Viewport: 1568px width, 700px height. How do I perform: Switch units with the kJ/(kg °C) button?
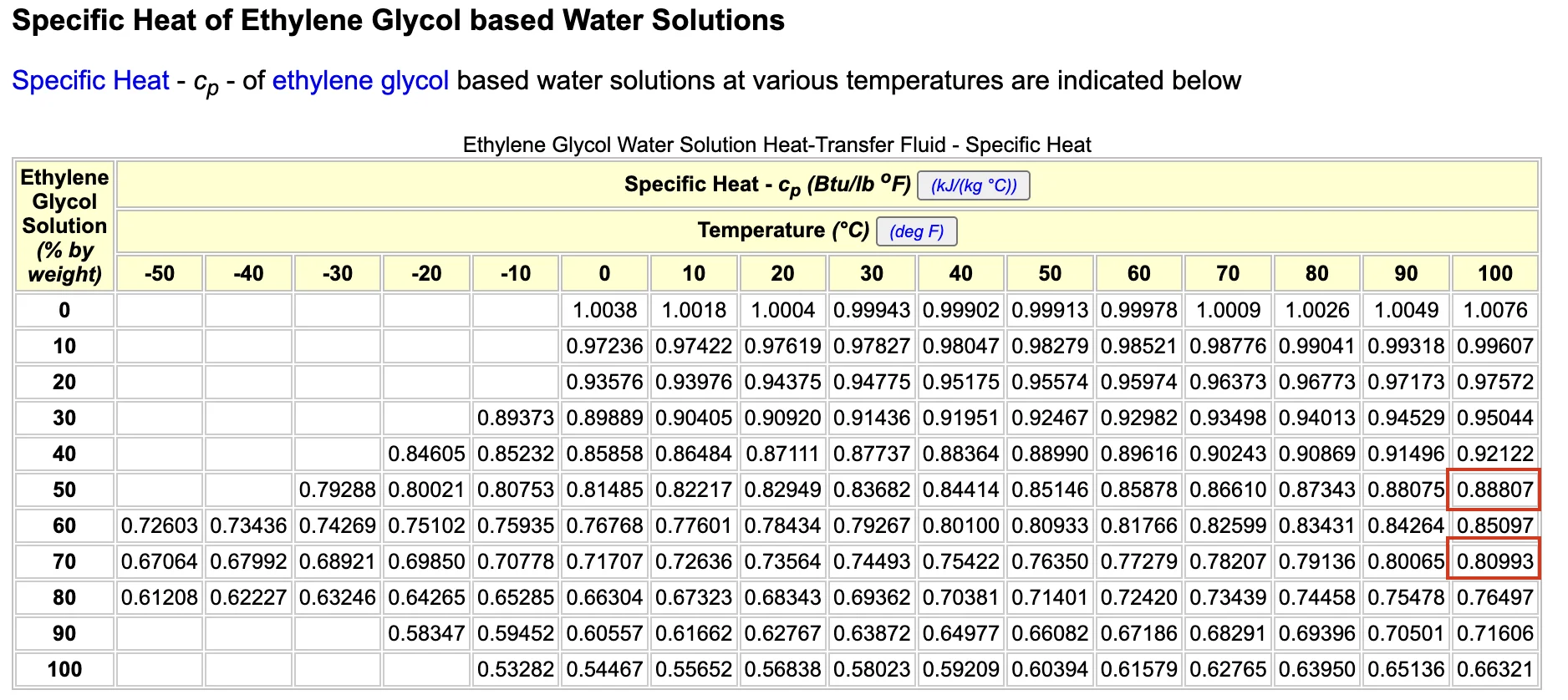click(x=973, y=185)
